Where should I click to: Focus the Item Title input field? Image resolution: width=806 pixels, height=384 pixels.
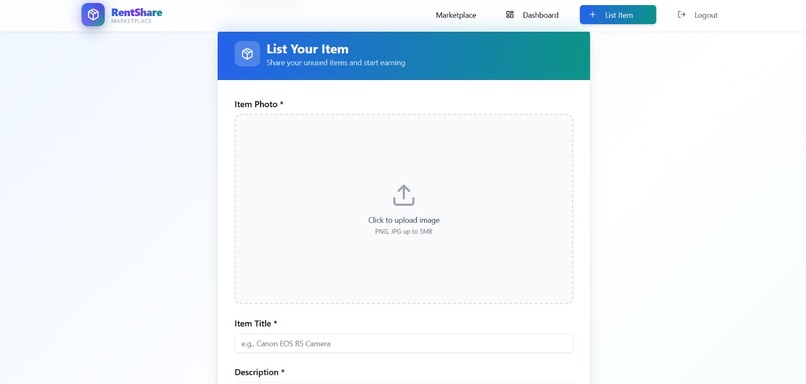tap(404, 343)
